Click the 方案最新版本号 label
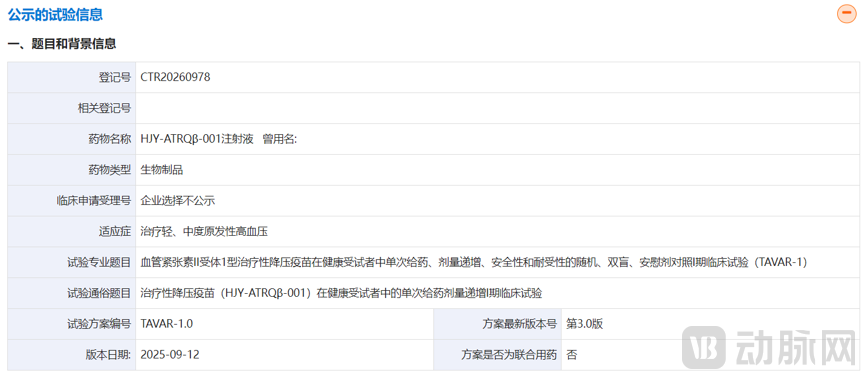Viewport: 865px width, 379px height. click(519, 324)
